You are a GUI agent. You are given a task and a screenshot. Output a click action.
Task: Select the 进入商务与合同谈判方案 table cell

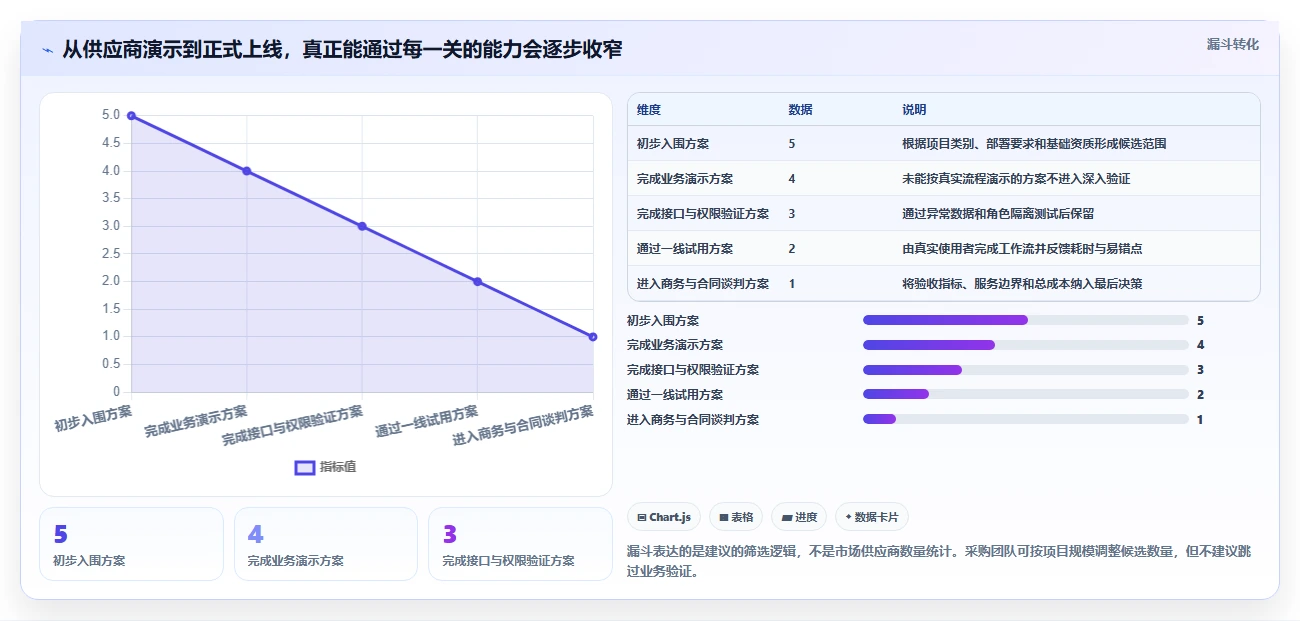(x=703, y=284)
